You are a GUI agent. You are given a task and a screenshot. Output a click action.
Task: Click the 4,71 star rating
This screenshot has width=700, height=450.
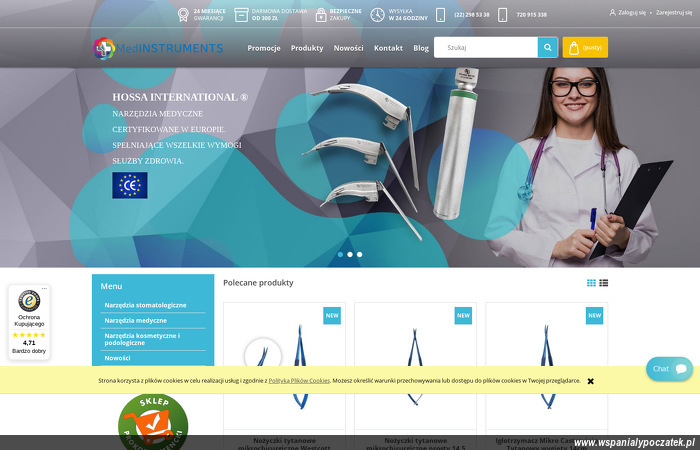(x=29, y=338)
